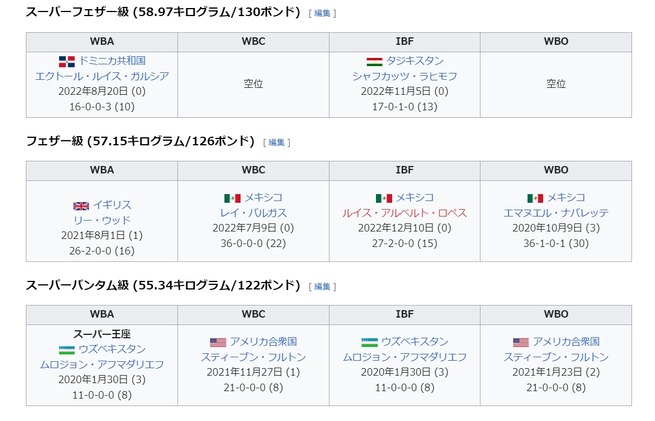The image size is (655, 421).
Task: Open 編集 link for スーパーバンタム級 section
Action: [322, 287]
